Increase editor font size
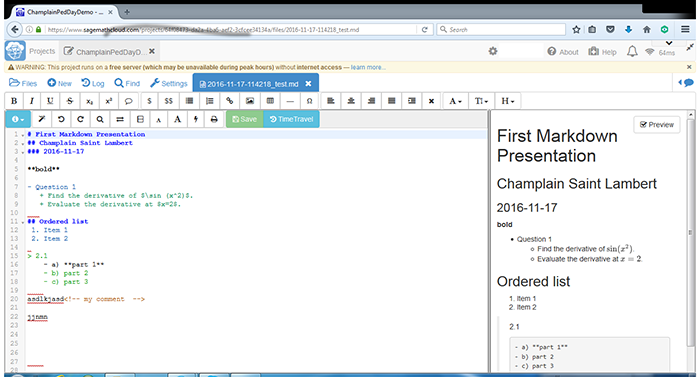Image resolution: width=700 pixels, height=377 pixels. click(x=177, y=119)
